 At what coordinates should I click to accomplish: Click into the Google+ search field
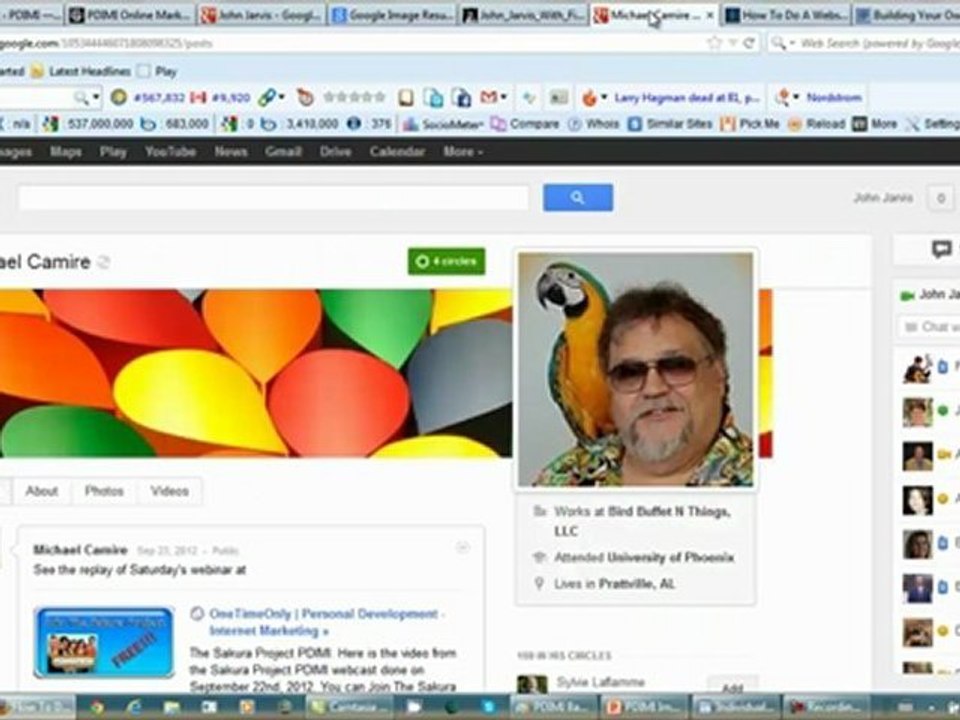tap(273, 198)
